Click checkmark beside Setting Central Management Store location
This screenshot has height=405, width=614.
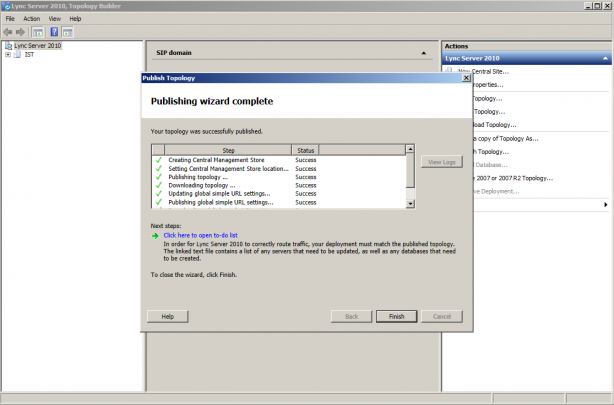click(159, 168)
